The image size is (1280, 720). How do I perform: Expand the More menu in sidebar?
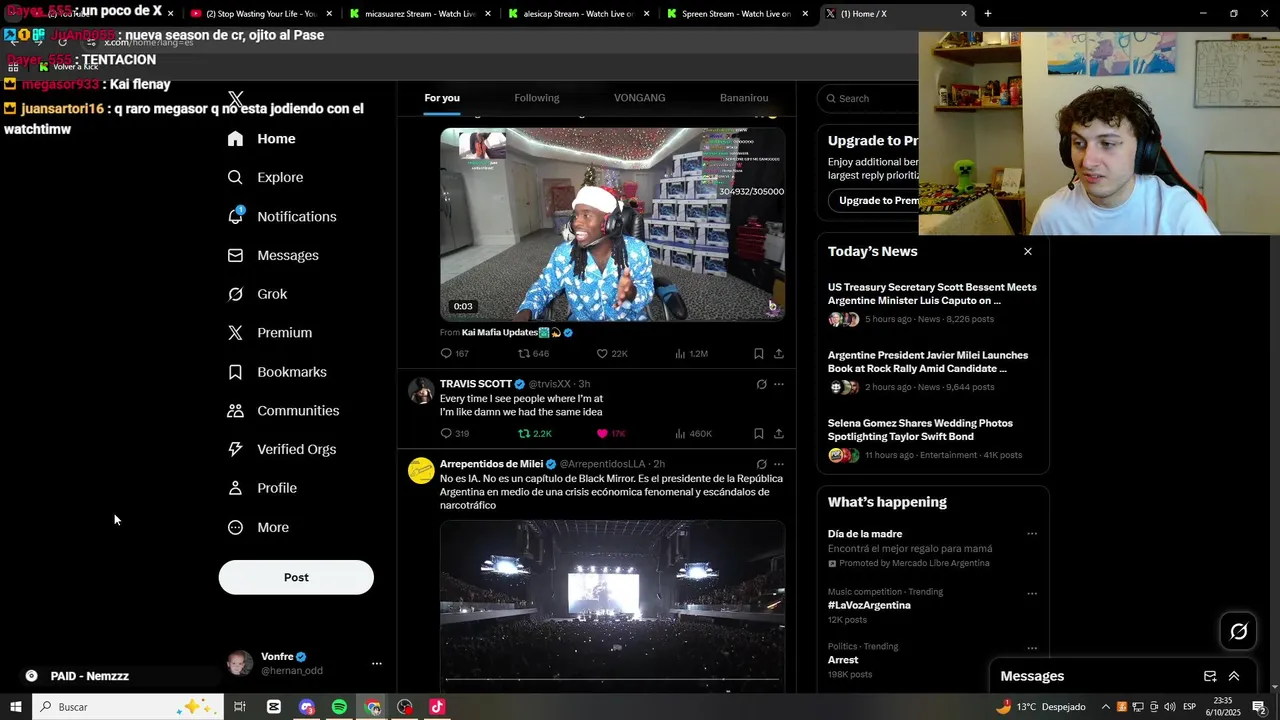[x=258, y=527]
